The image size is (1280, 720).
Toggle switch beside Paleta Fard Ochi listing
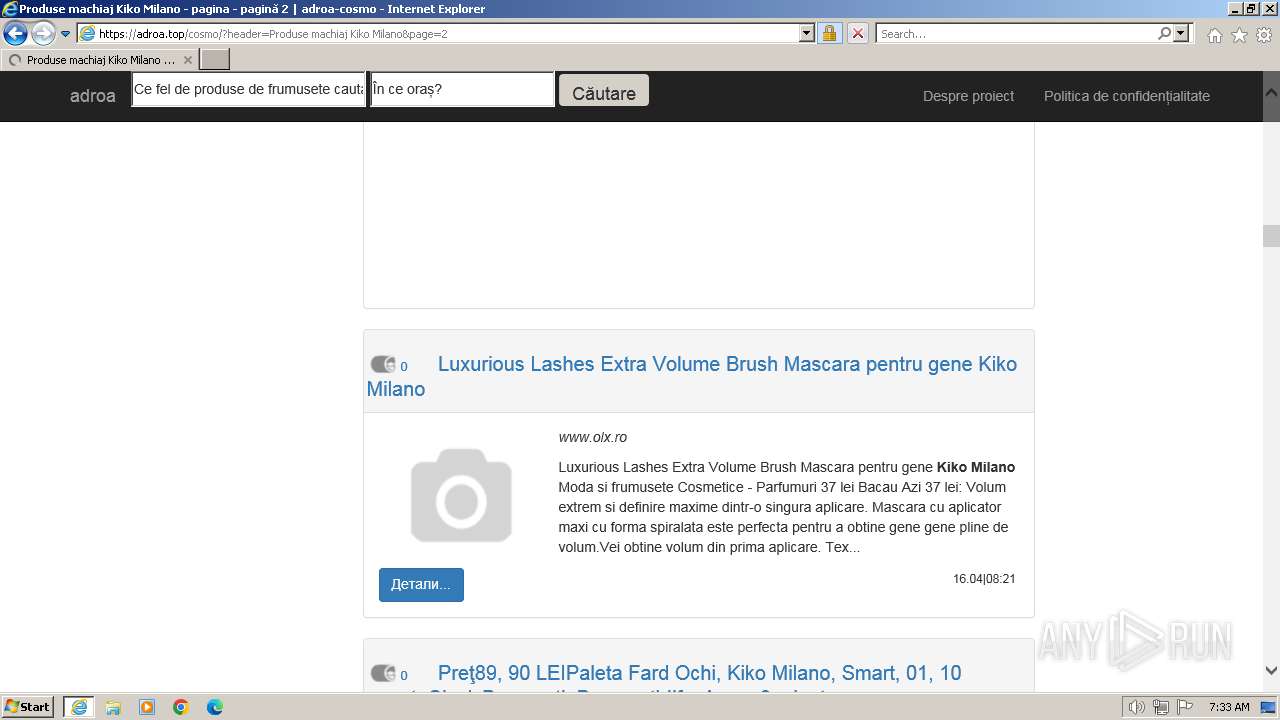click(x=383, y=674)
